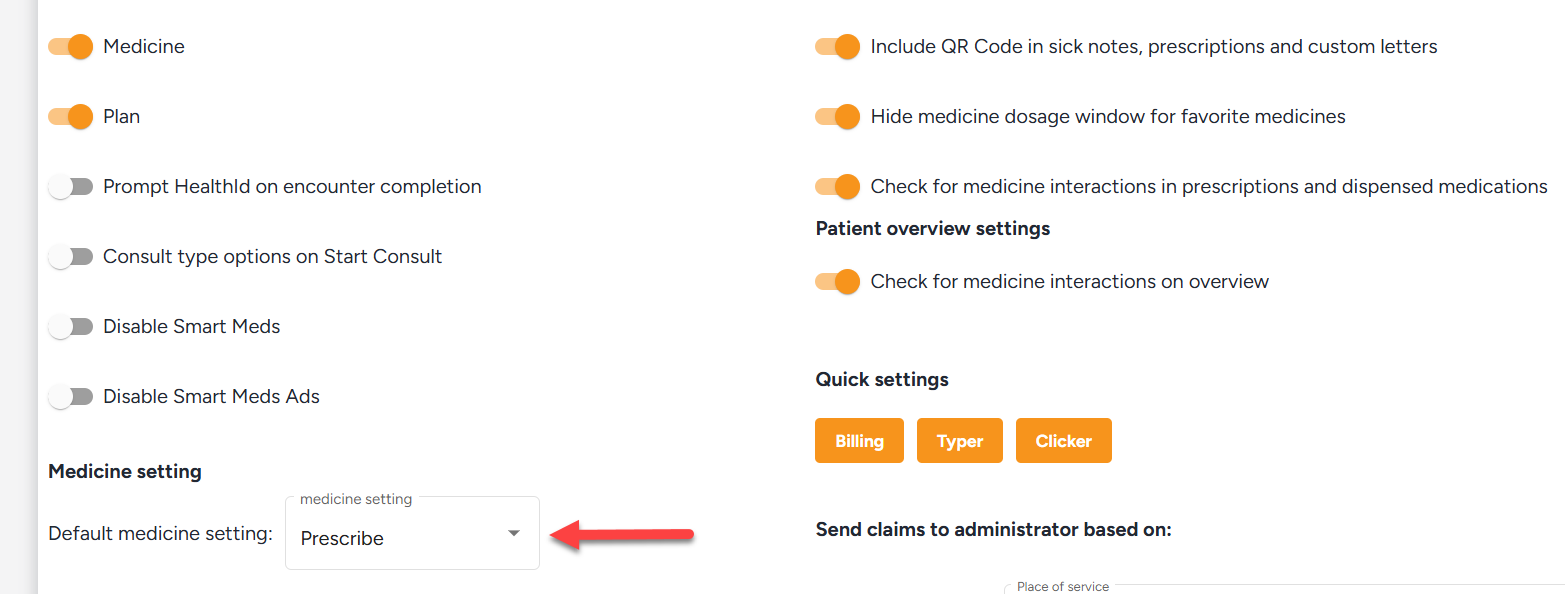This screenshot has height=594, width=1565.
Task: Click the Place of service field
Action: pos(1280,590)
